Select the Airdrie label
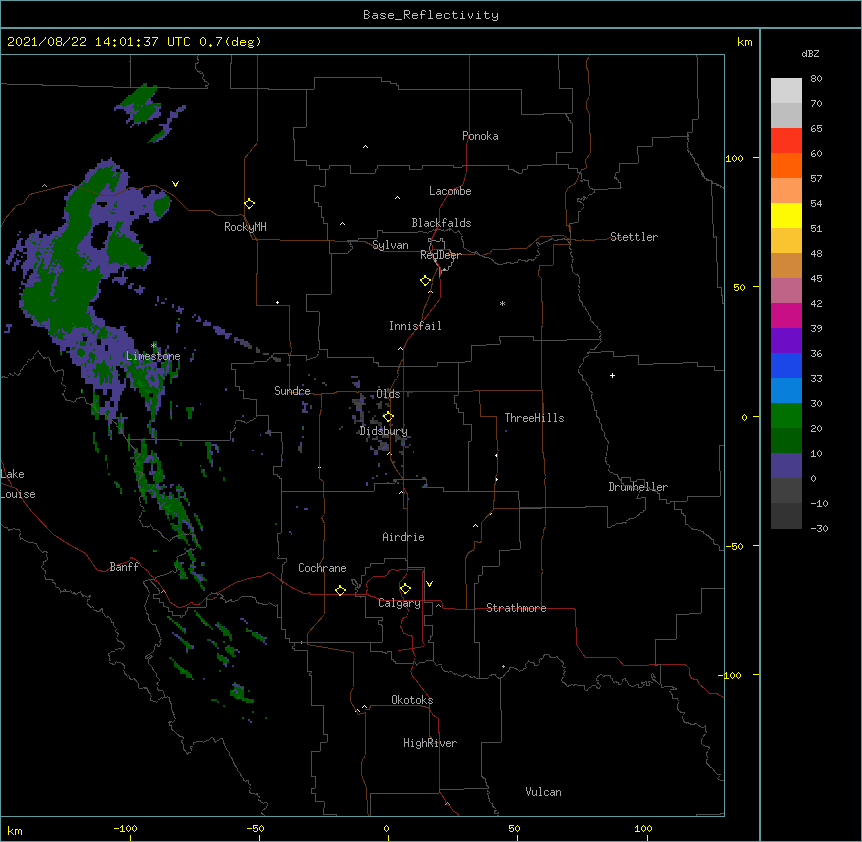 point(404,537)
